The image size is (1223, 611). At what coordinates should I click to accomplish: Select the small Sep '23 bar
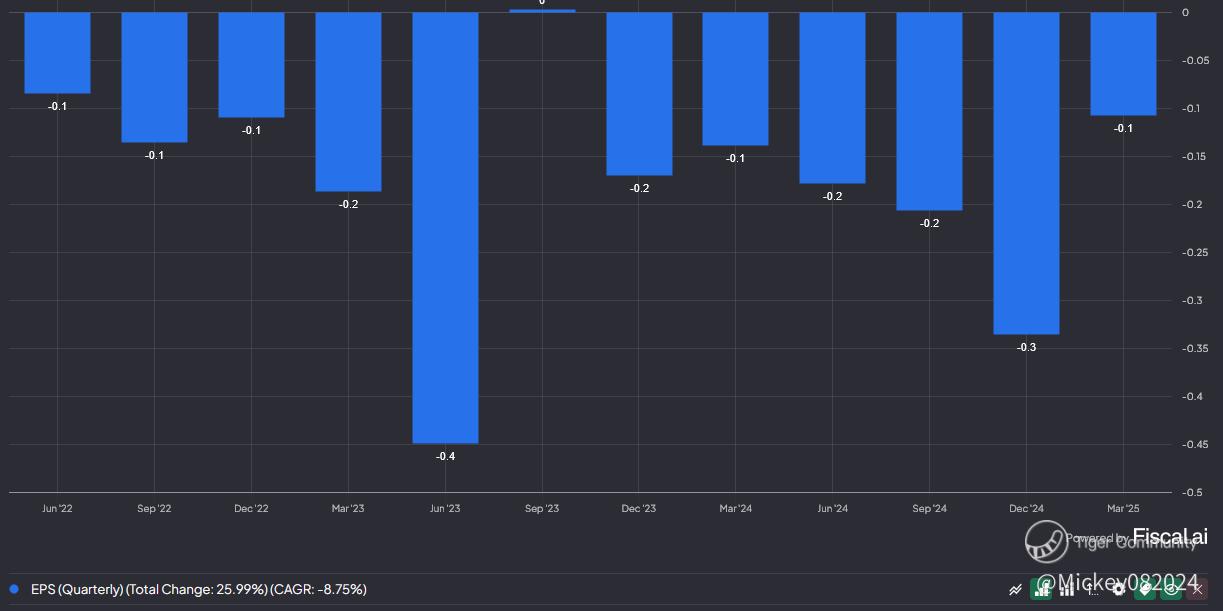[542, 10]
